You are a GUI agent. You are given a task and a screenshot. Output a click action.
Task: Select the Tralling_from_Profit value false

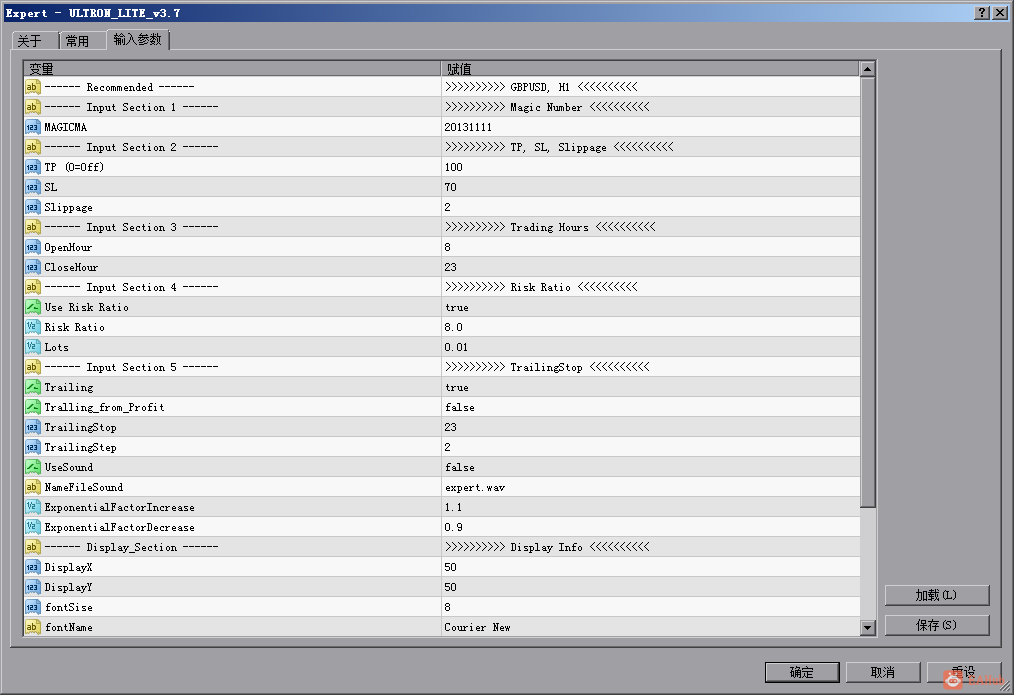(x=460, y=408)
